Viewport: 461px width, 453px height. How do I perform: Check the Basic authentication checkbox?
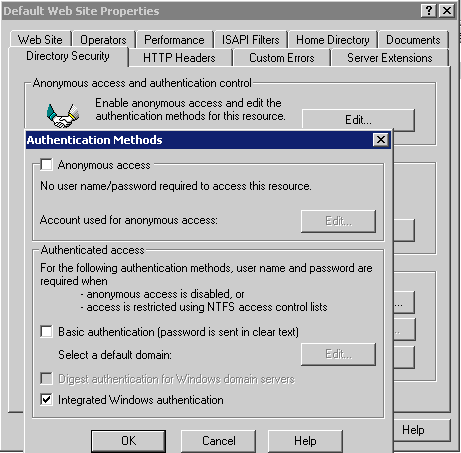[46, 332]
